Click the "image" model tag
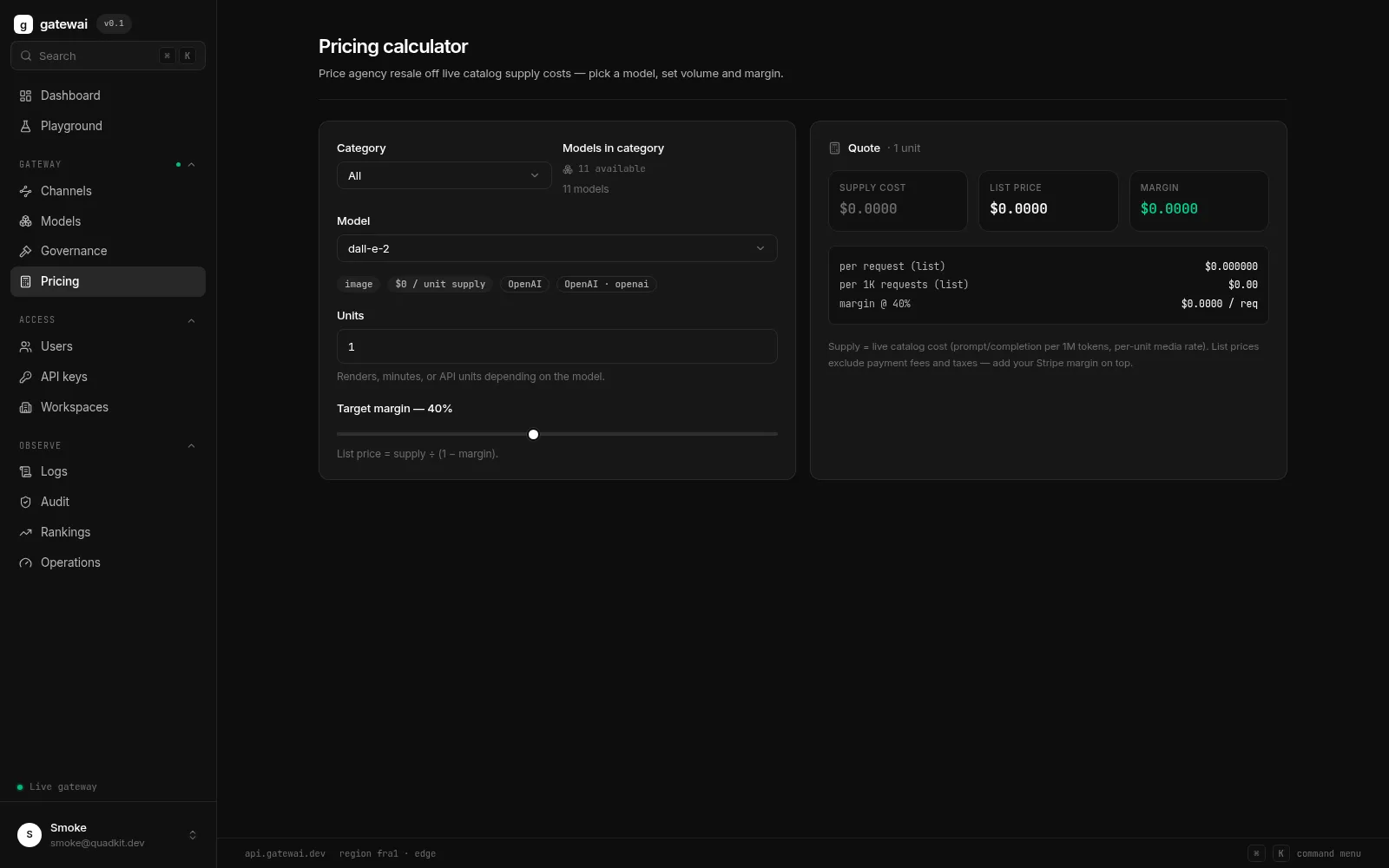The image size is (1389, 868). click(359, 284)
